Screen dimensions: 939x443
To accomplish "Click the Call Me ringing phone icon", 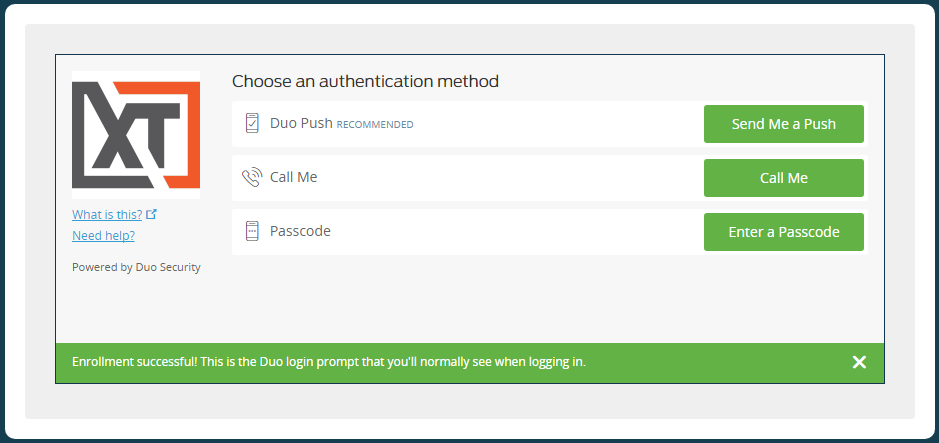I will [x=252, y=178].
